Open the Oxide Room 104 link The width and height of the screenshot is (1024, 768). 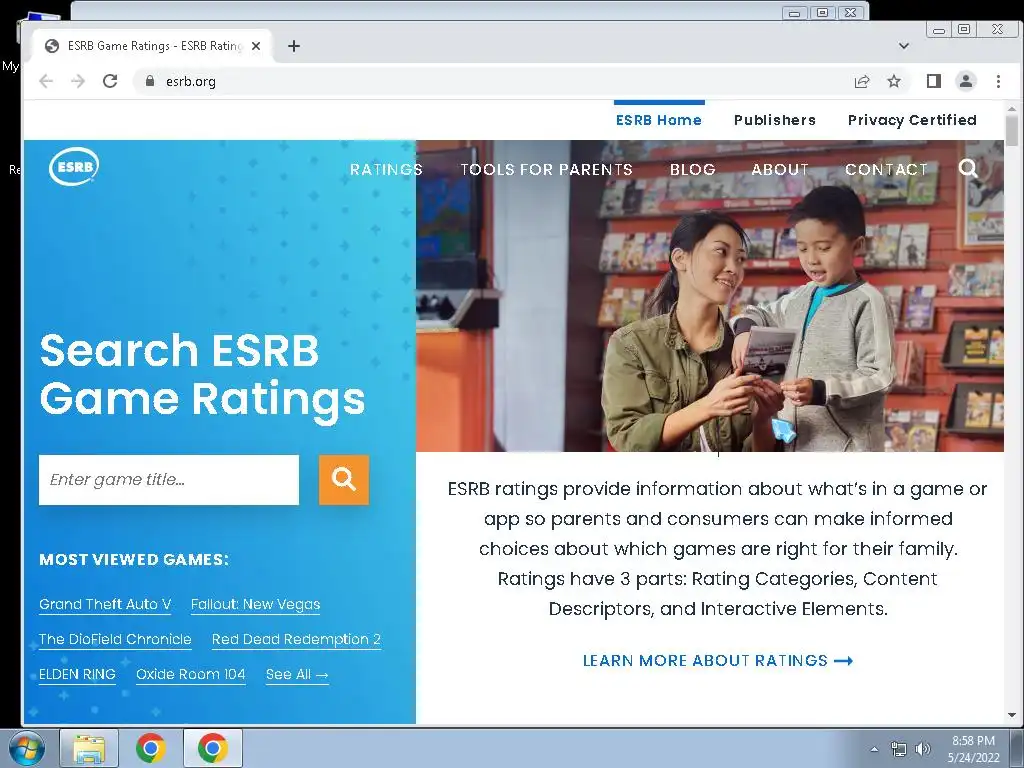[x=191, y=675]
